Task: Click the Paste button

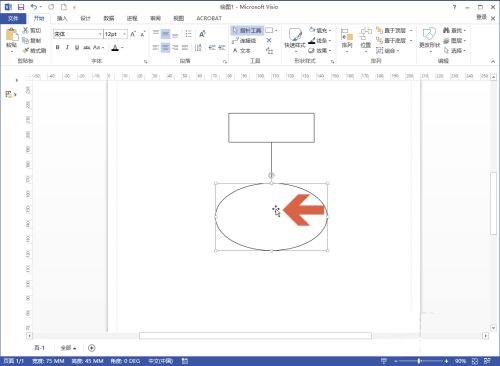Action: click(12, 39)
